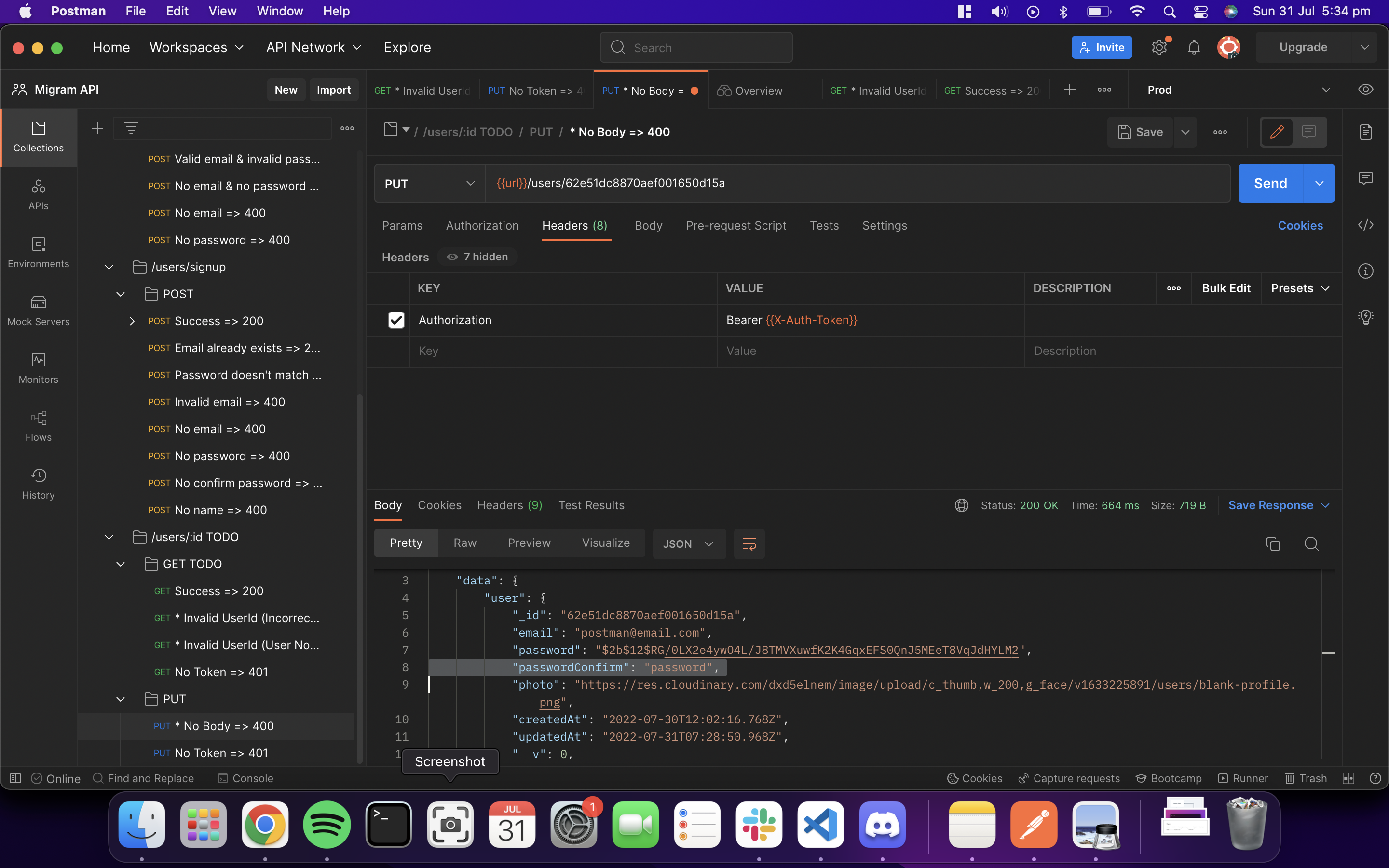Copy the response body
The width and height of the screenshot is (1389, 868).
tap(1273, 543)
